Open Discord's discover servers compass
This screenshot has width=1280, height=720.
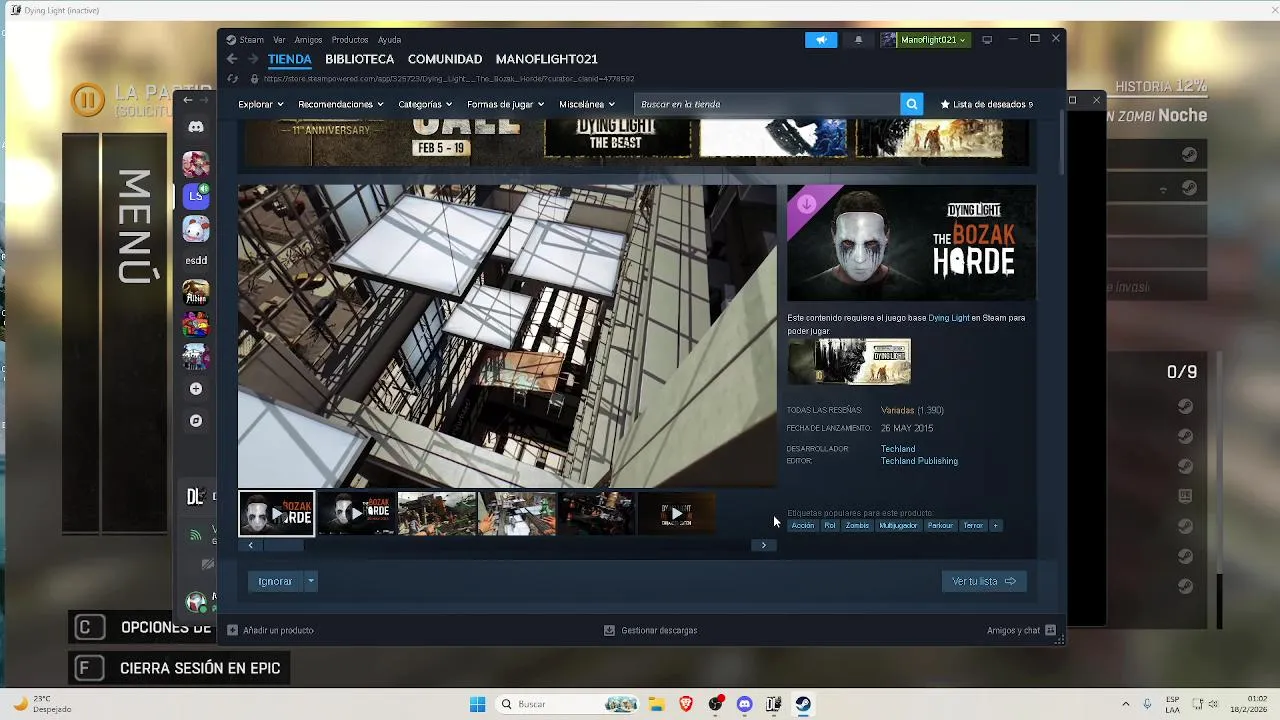196,421
